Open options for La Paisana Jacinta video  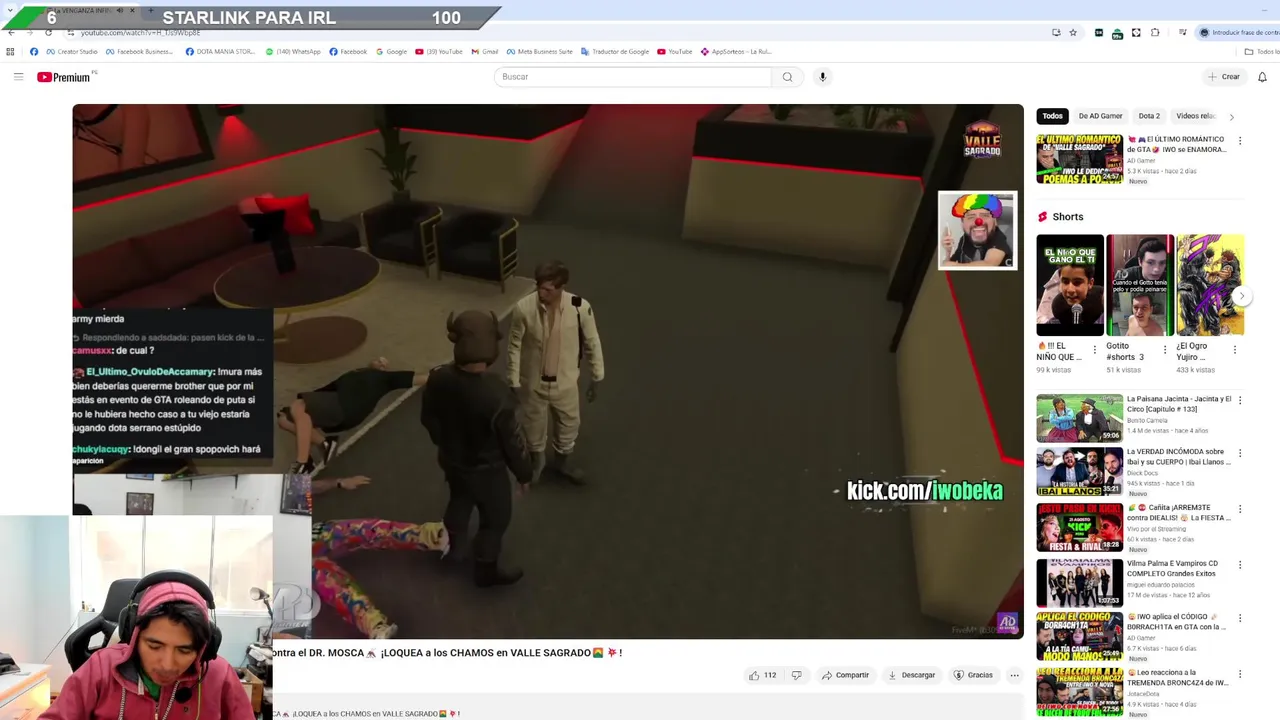1240,401
